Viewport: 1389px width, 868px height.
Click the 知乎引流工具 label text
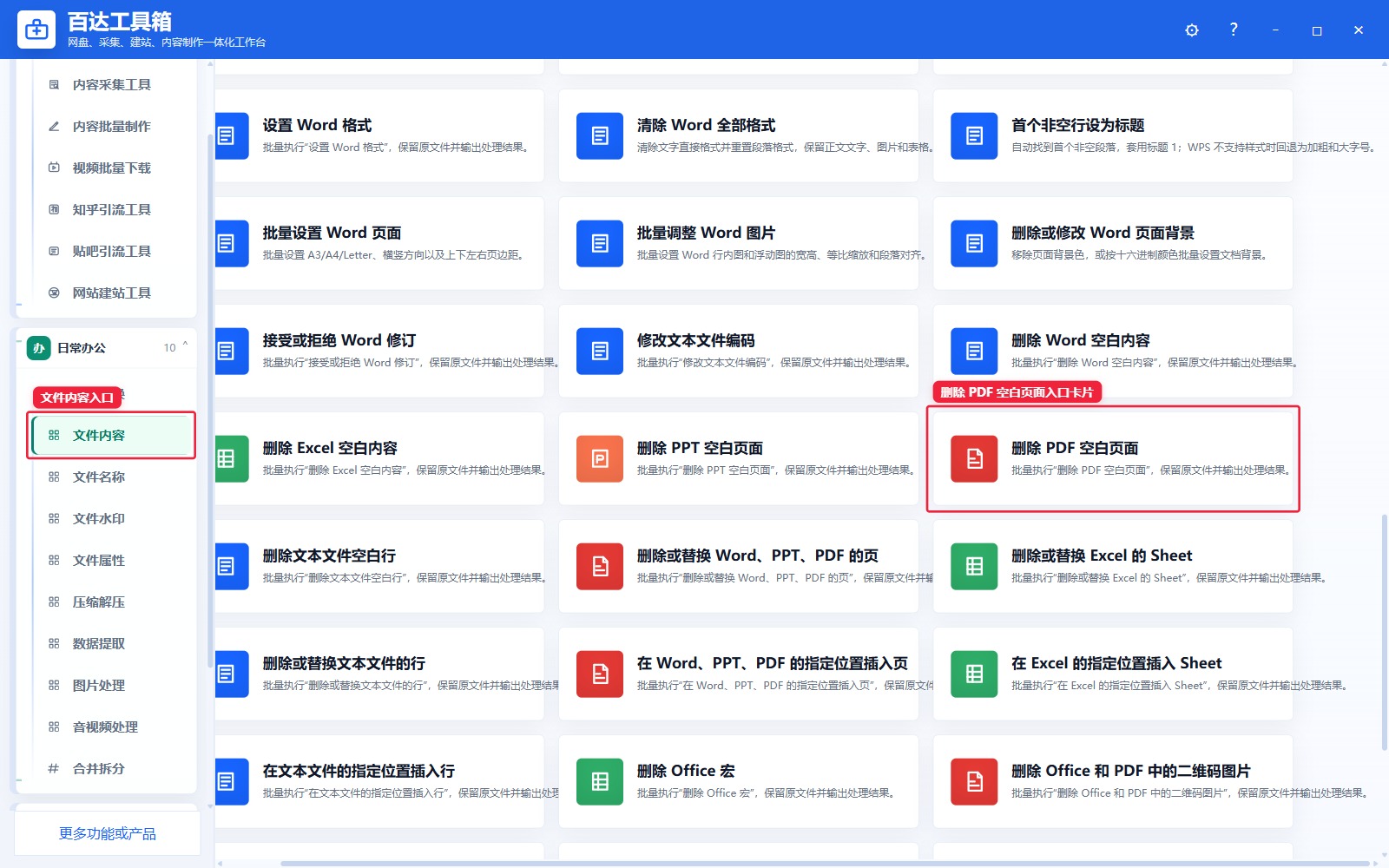click(111, 209)
